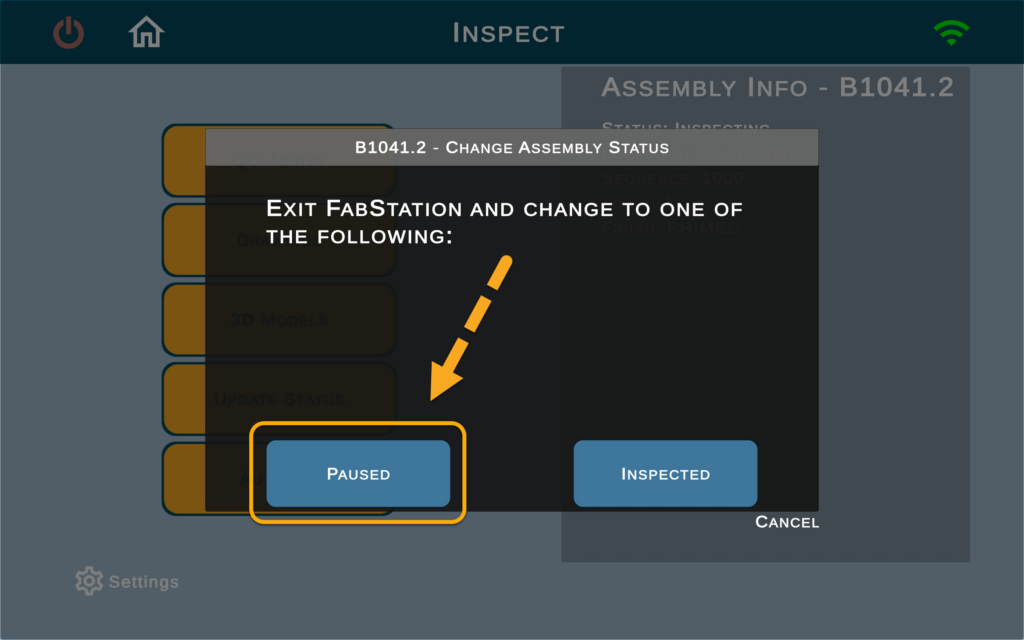The height and width of the screenshot is (640, 1024).
Task: Click the dashed orange arrow graphic
Action: click(x=471, y=327)
